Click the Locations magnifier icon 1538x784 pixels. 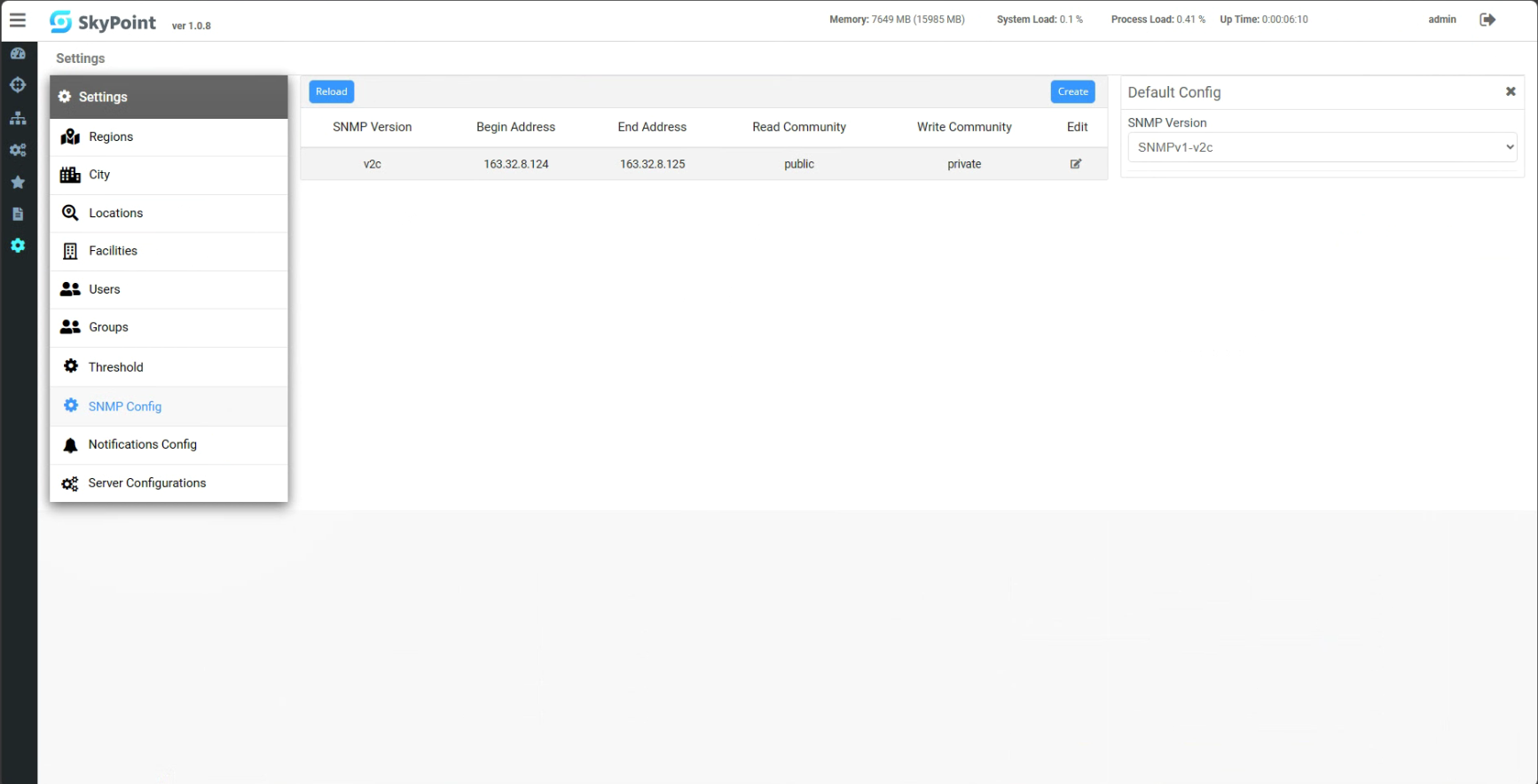pos(70,213)
